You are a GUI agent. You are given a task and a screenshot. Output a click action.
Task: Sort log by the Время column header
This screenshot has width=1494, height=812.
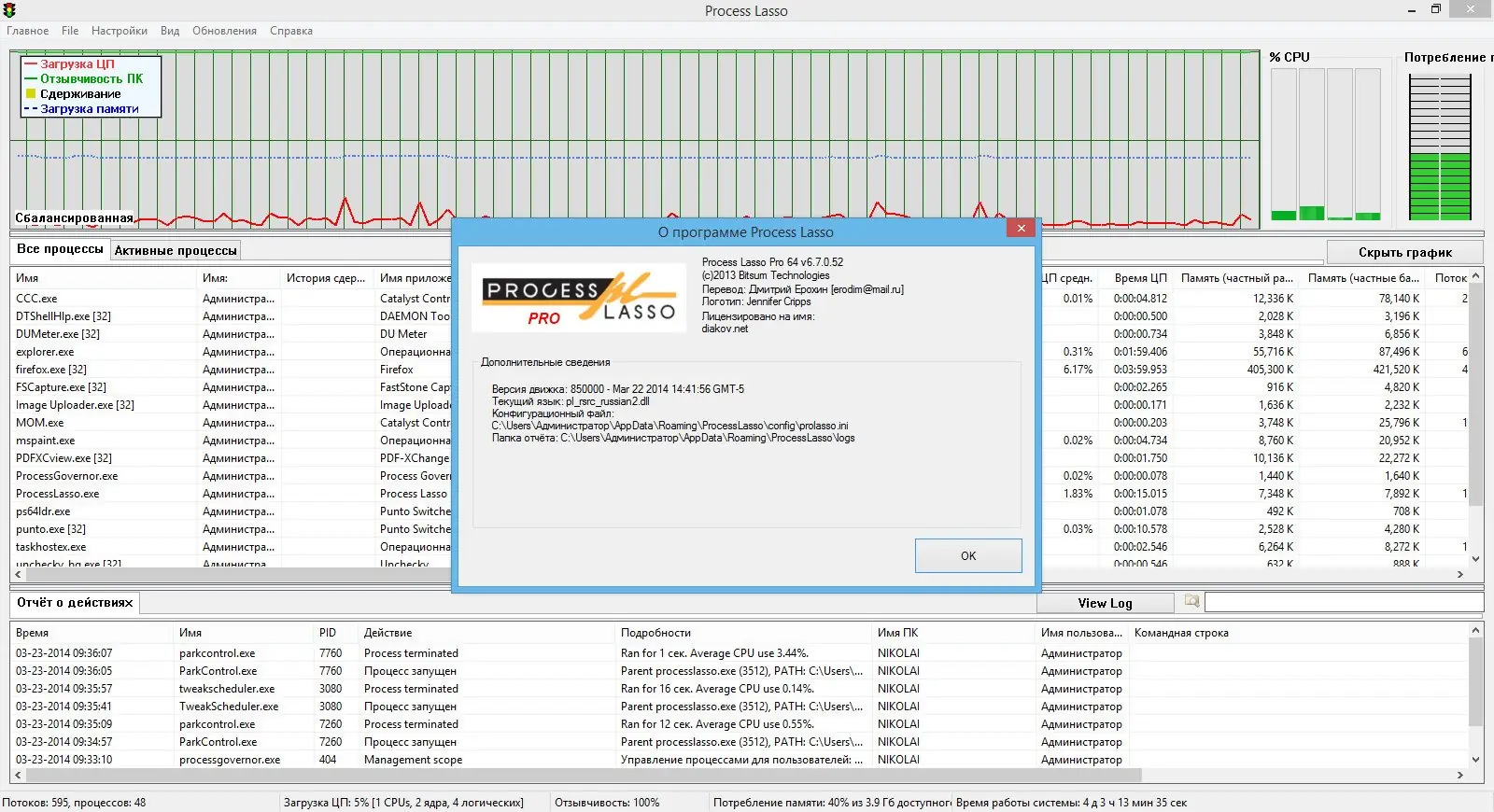tap(33, 633)
